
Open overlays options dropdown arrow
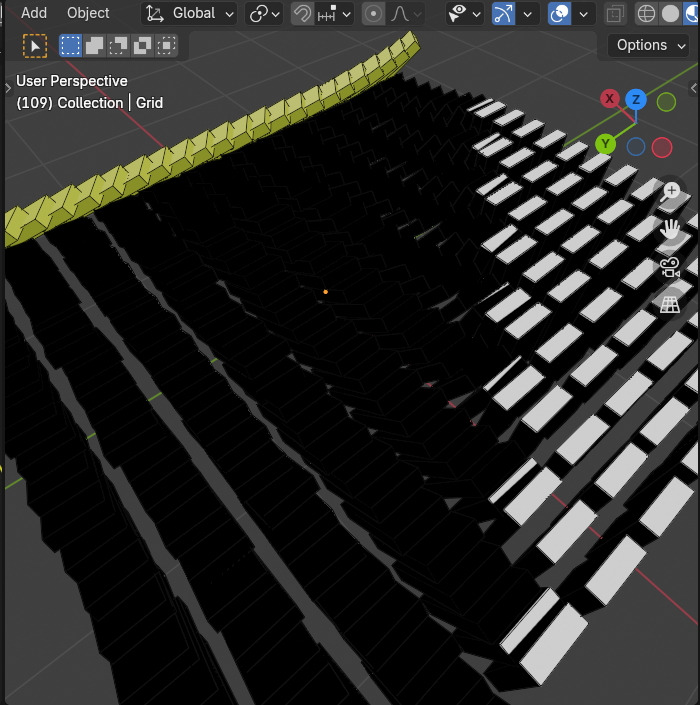(x=584, y=14)
